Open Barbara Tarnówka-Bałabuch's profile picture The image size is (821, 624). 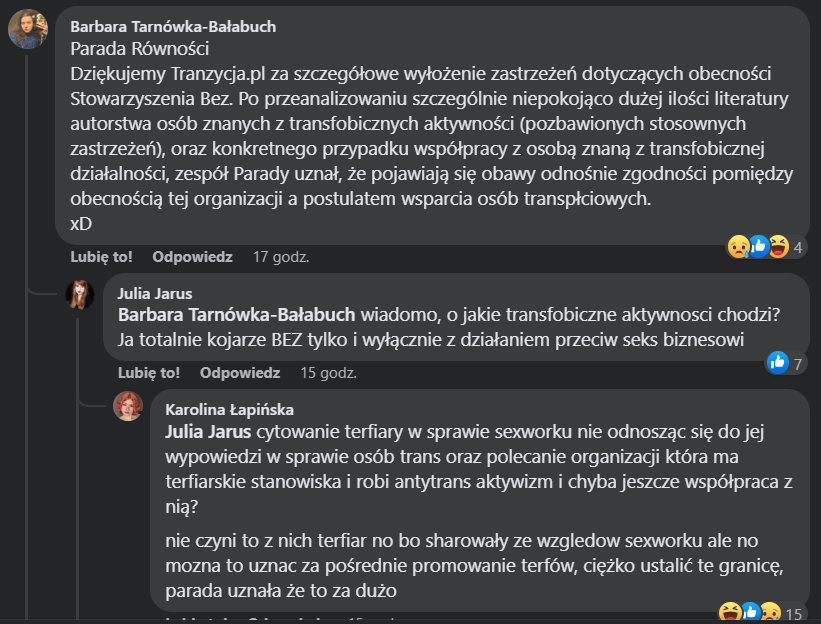pyautogui.click(x=28, y=29)
